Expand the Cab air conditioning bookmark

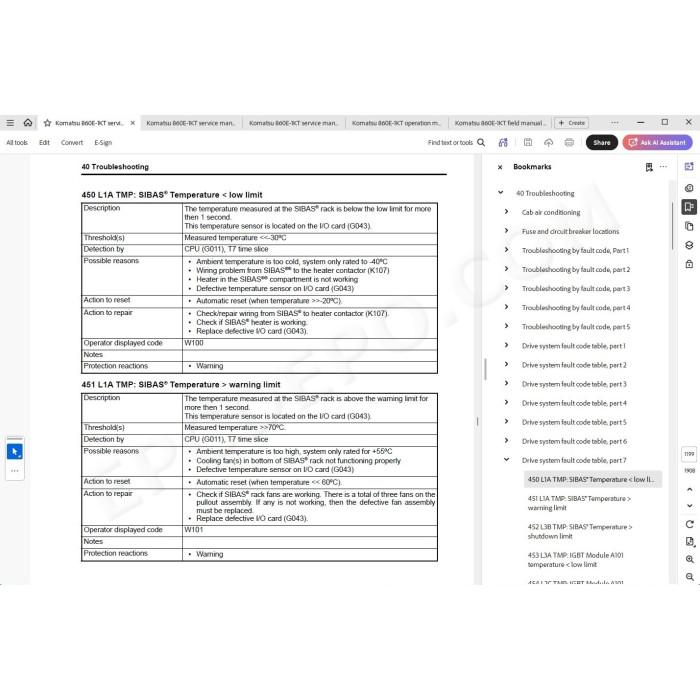(x=506, y=212)
